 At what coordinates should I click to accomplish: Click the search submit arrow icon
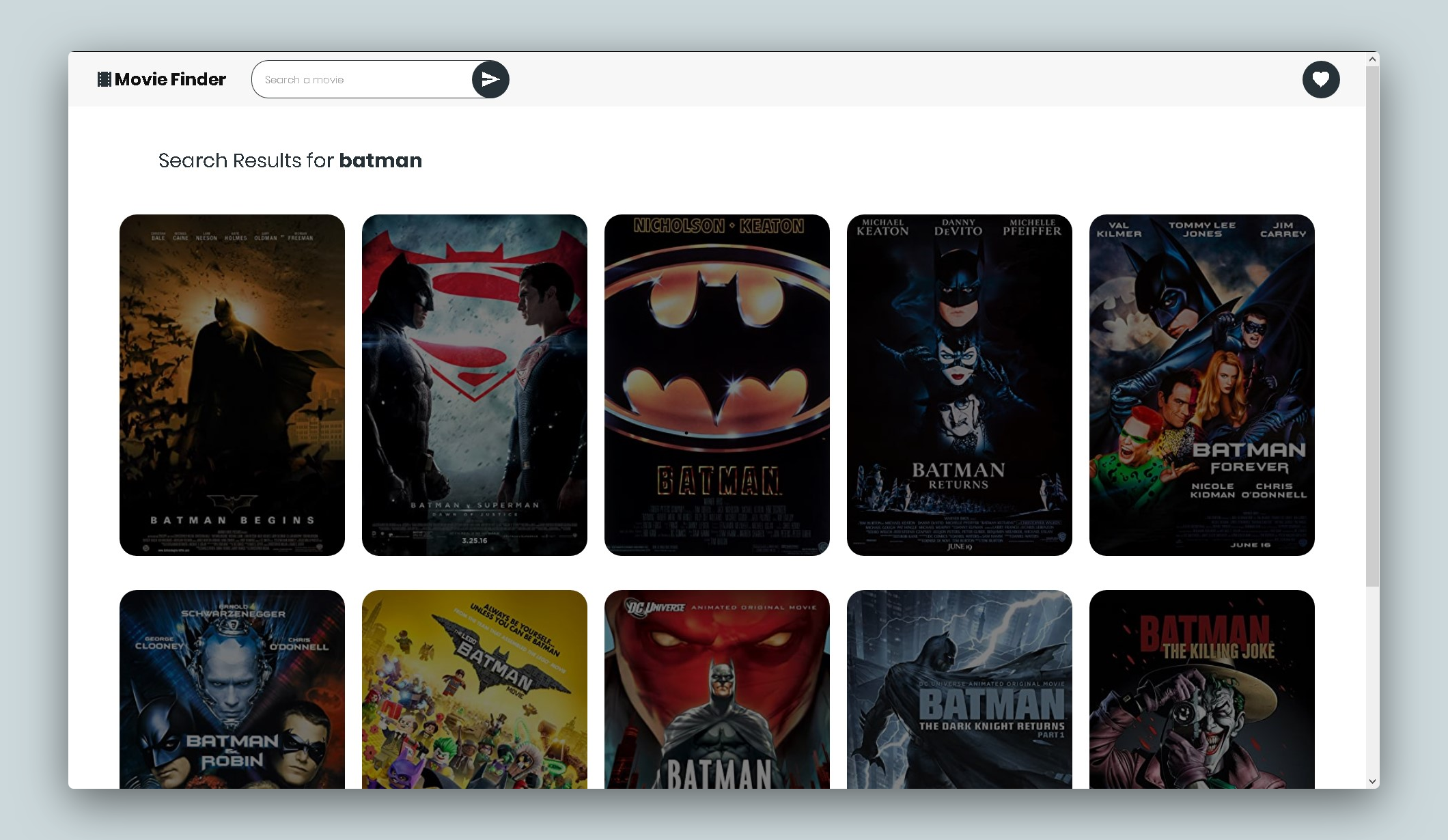point(490,79)
